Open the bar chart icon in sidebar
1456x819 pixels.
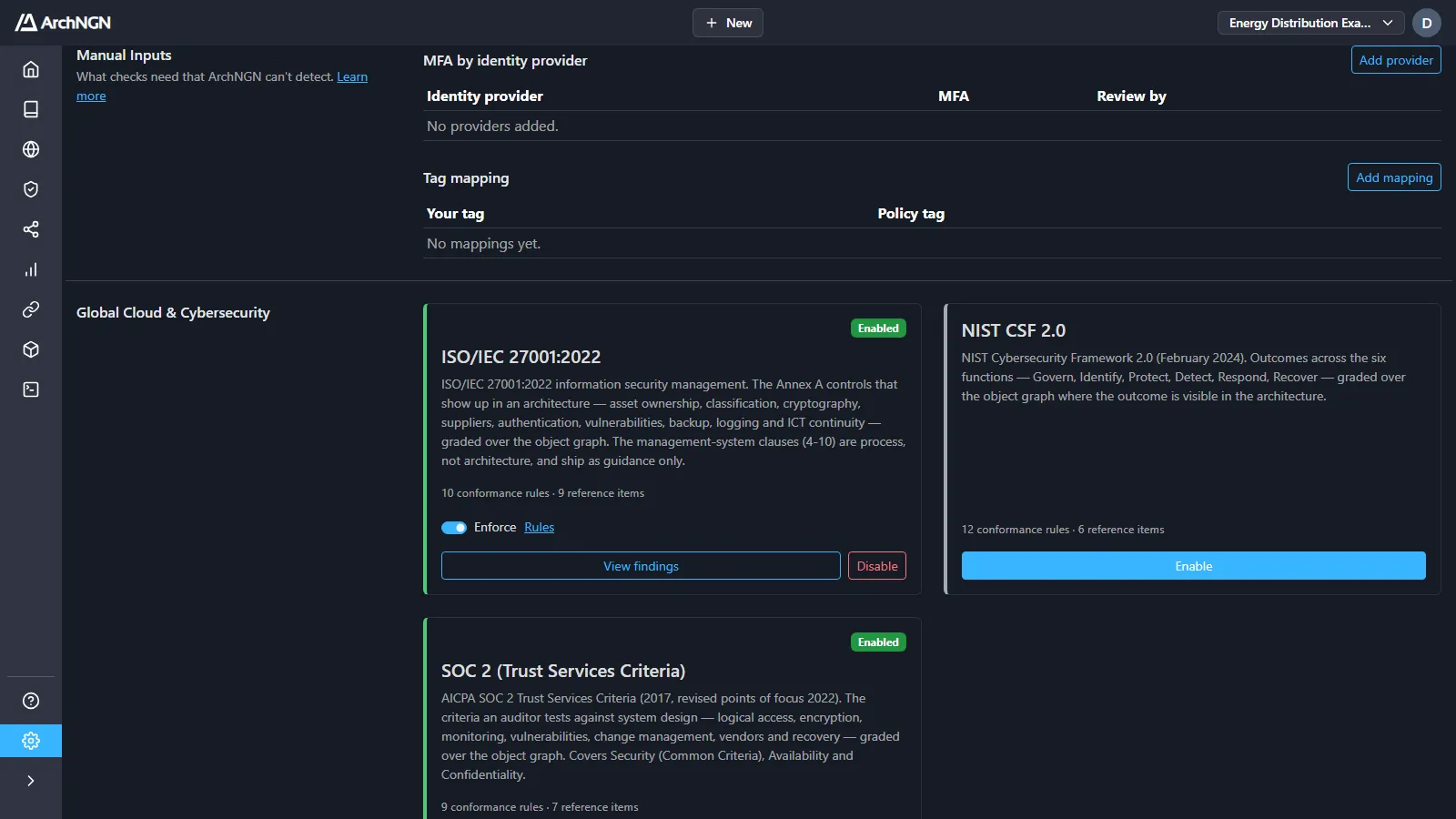coord(31,269)
